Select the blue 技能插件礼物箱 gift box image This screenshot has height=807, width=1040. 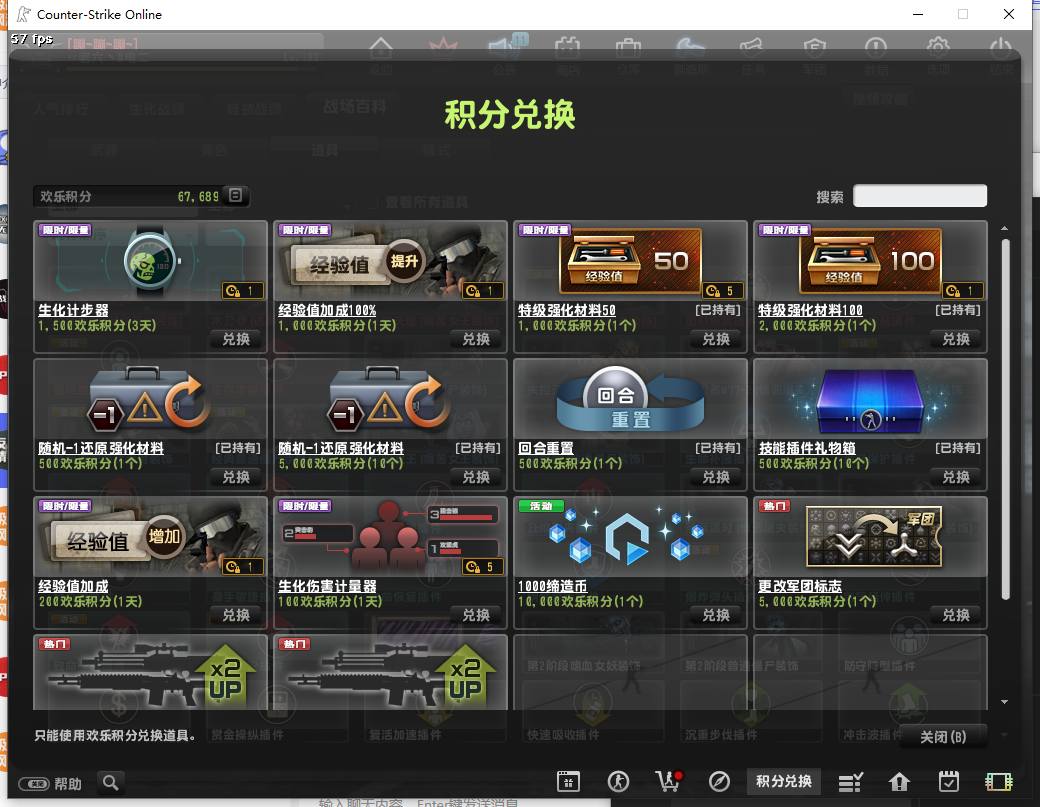click(870, 399)
